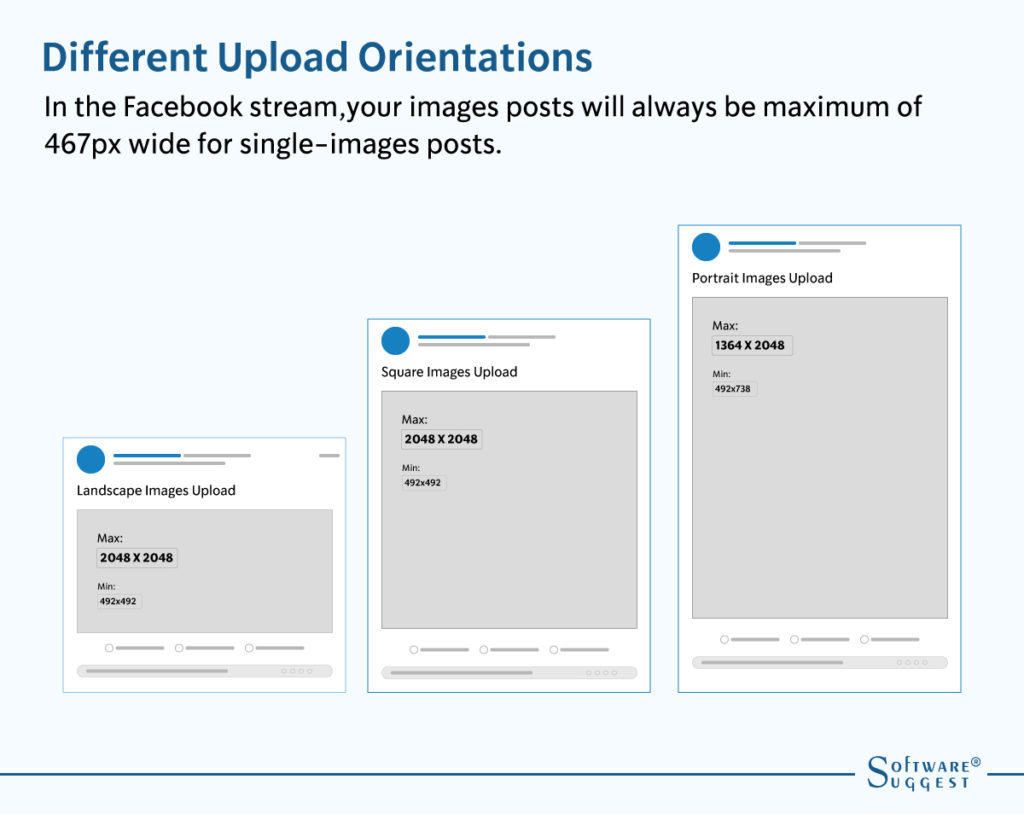Select the third reaction circle on the square card

pos(553,649)
